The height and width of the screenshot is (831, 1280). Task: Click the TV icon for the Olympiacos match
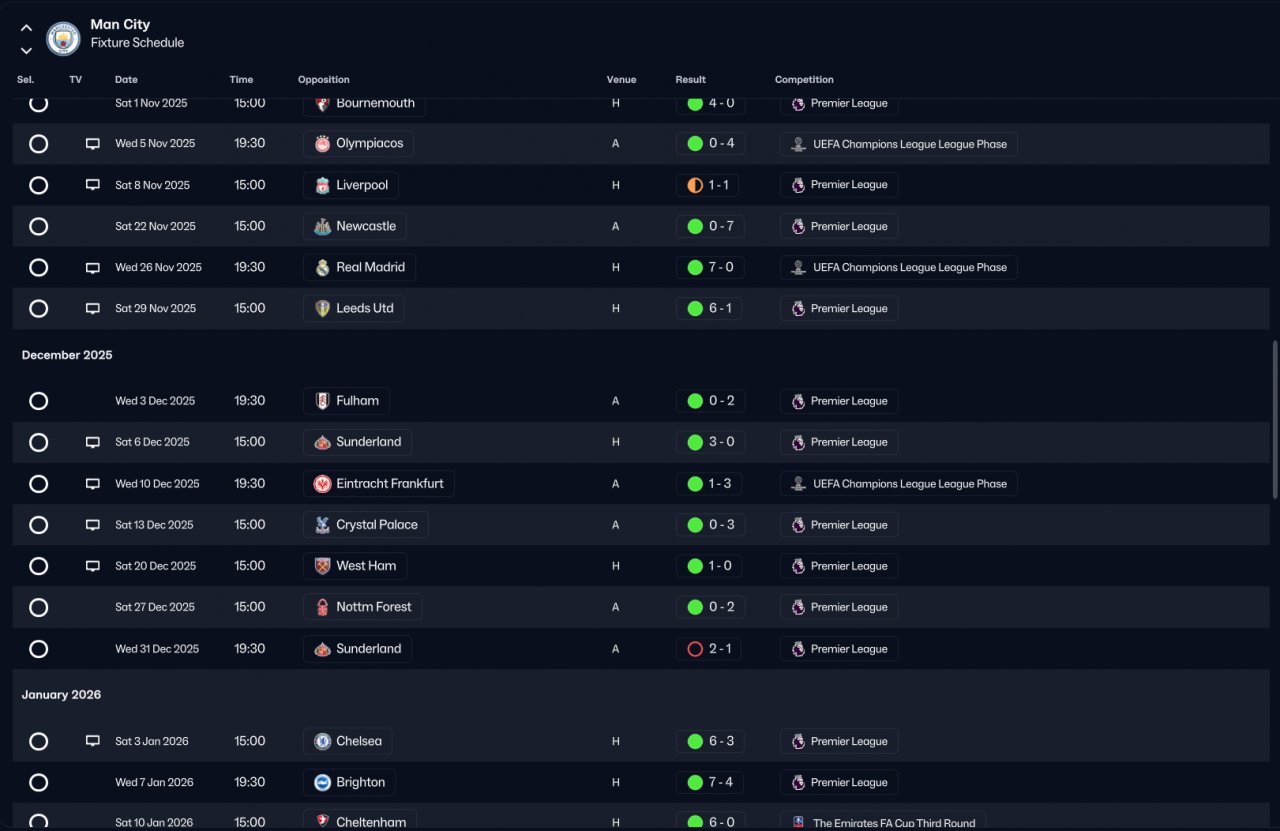(93, 144)
